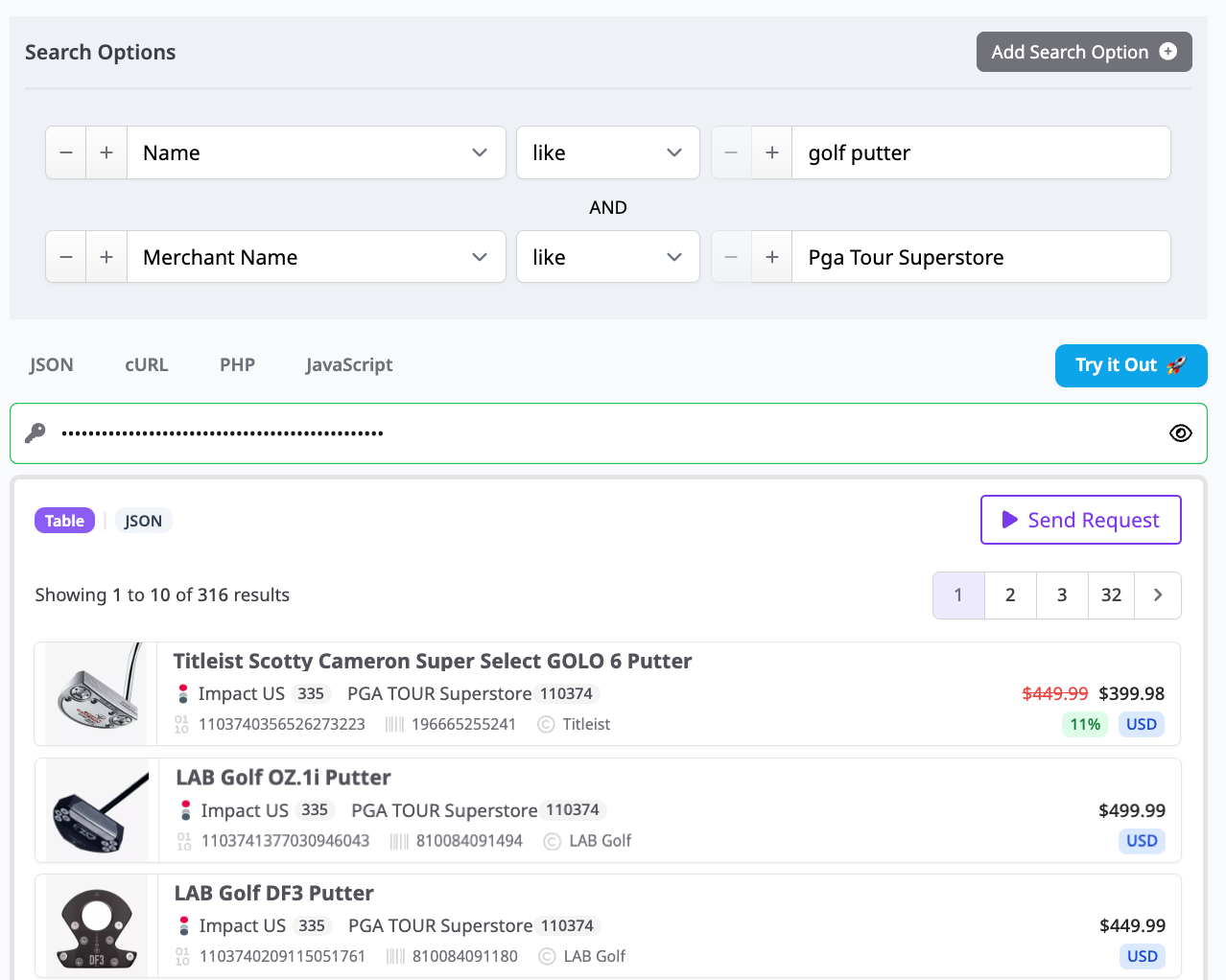Edit the golf putter value field

[980, 152]
